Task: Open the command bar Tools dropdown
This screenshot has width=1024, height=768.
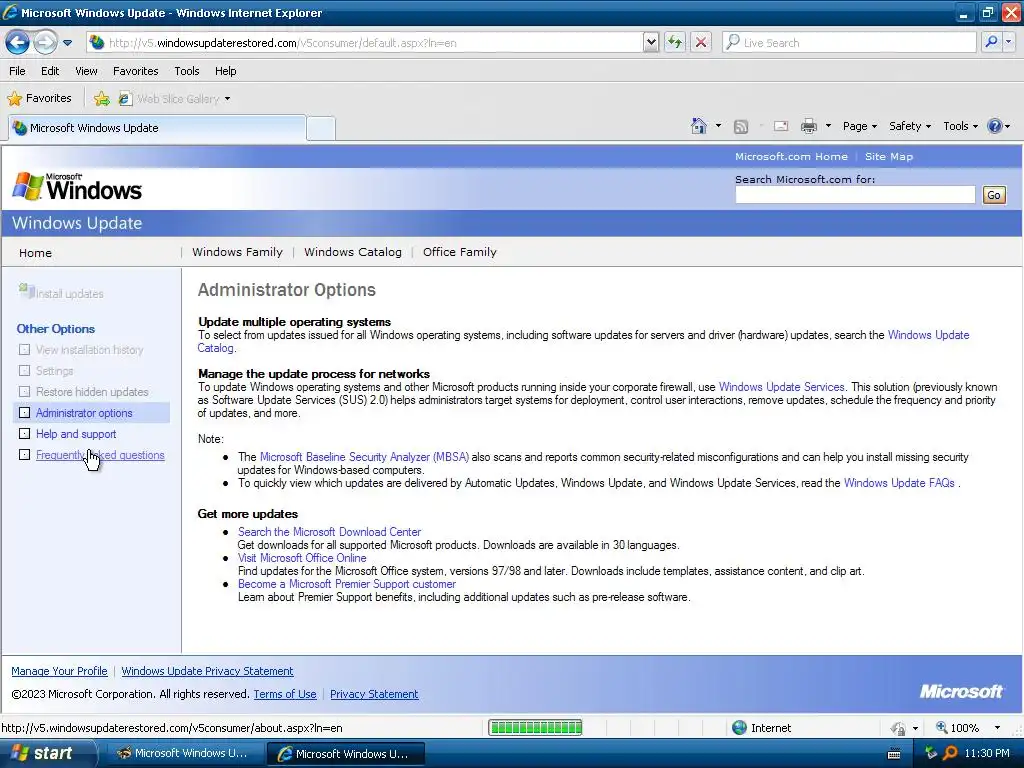Action: tap(960, 126)
